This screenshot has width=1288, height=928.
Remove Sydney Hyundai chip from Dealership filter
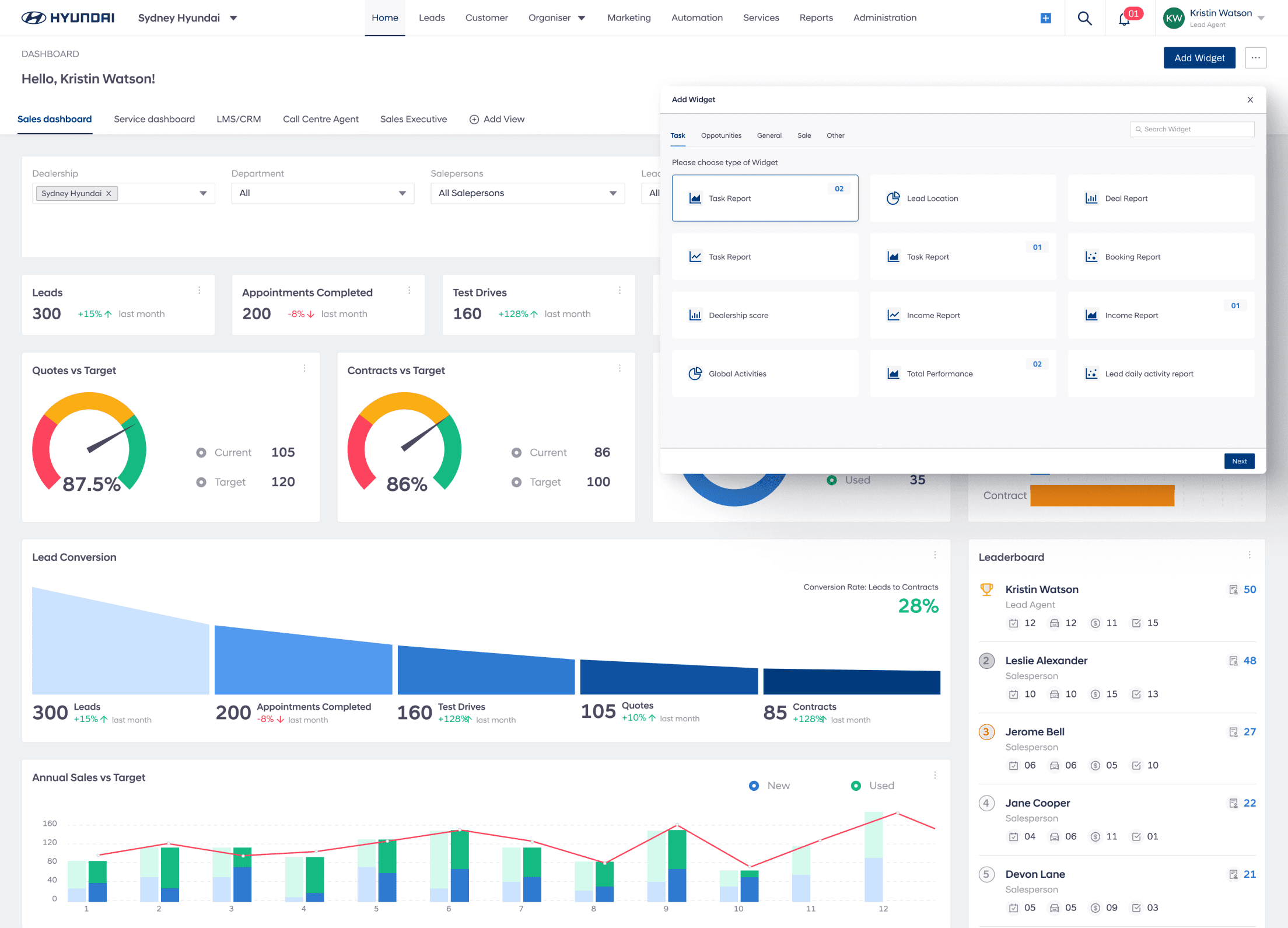[x=108, y=193]
